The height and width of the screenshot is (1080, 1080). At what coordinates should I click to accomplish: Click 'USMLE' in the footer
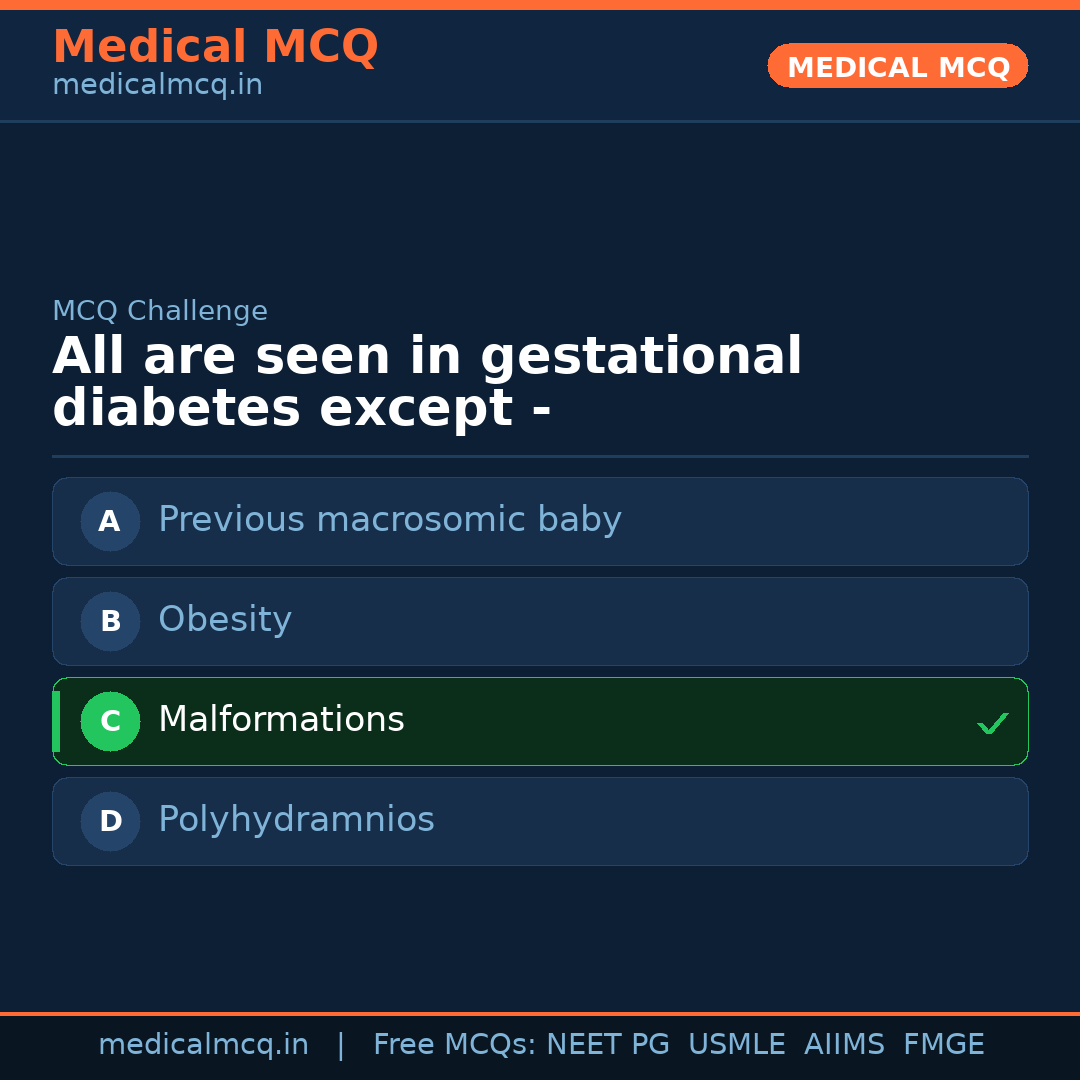click(x=736, y=1045)
